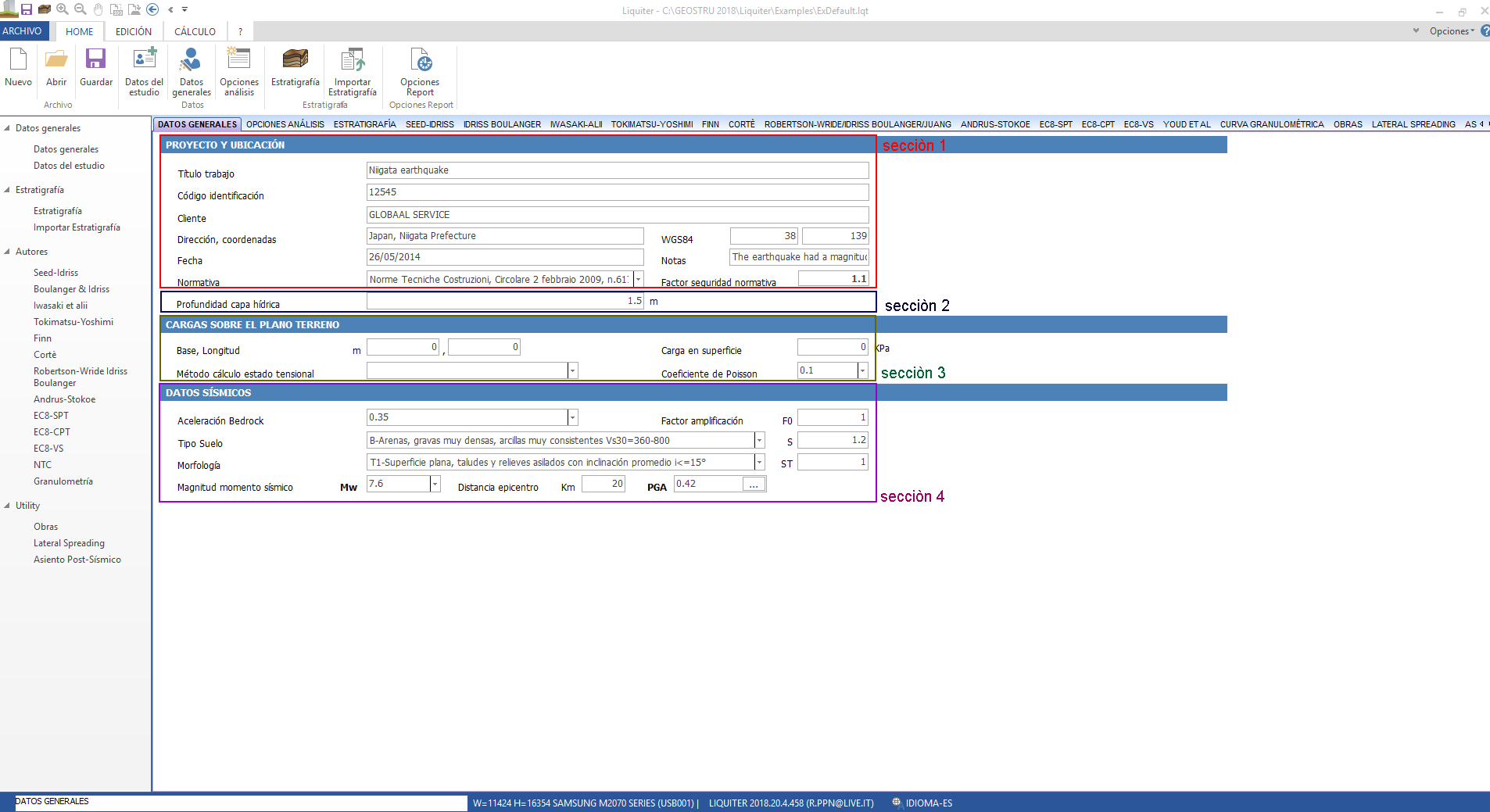Create a new file with Nuevo
1490x812 pixels.
point(18,67)
